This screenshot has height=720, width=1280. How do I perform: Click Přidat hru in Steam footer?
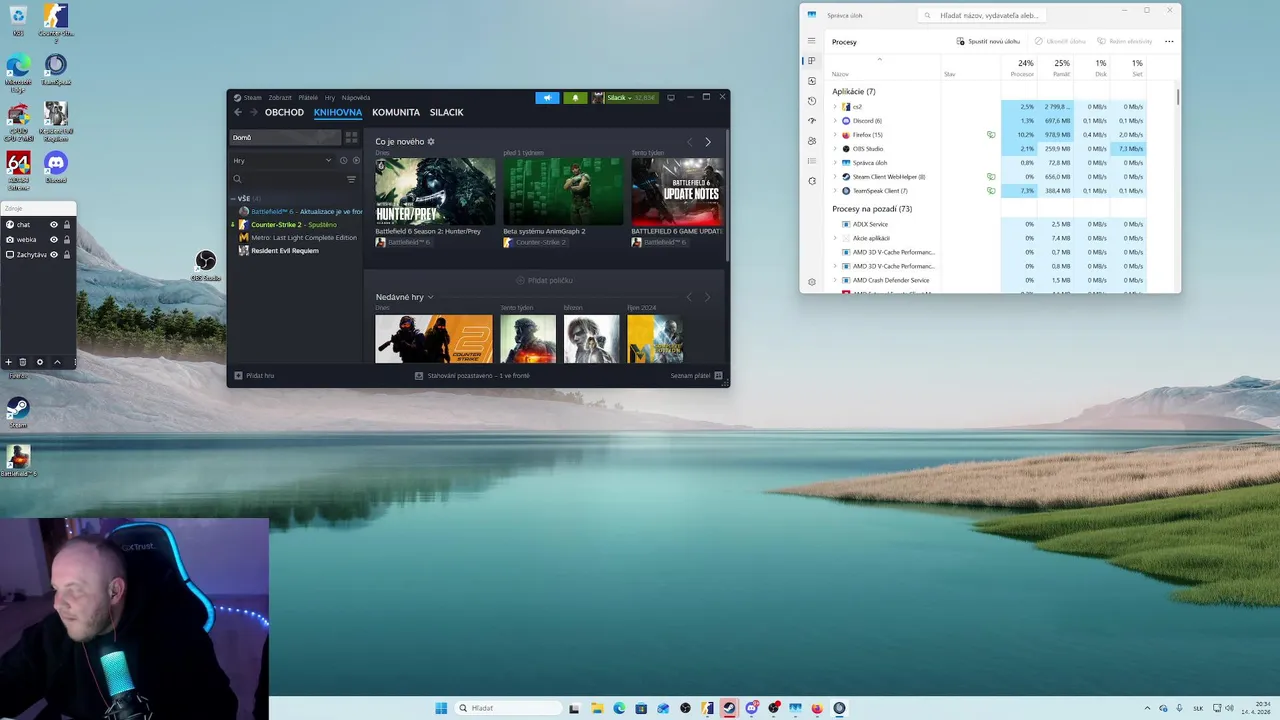click(x=254, y=376)
